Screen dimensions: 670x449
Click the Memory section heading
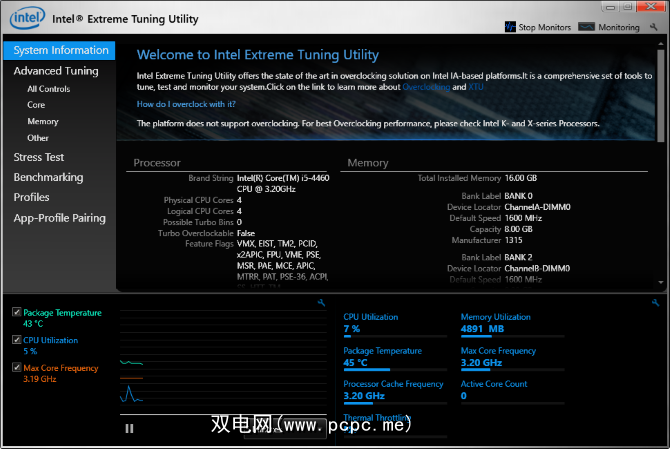(367, 163)
